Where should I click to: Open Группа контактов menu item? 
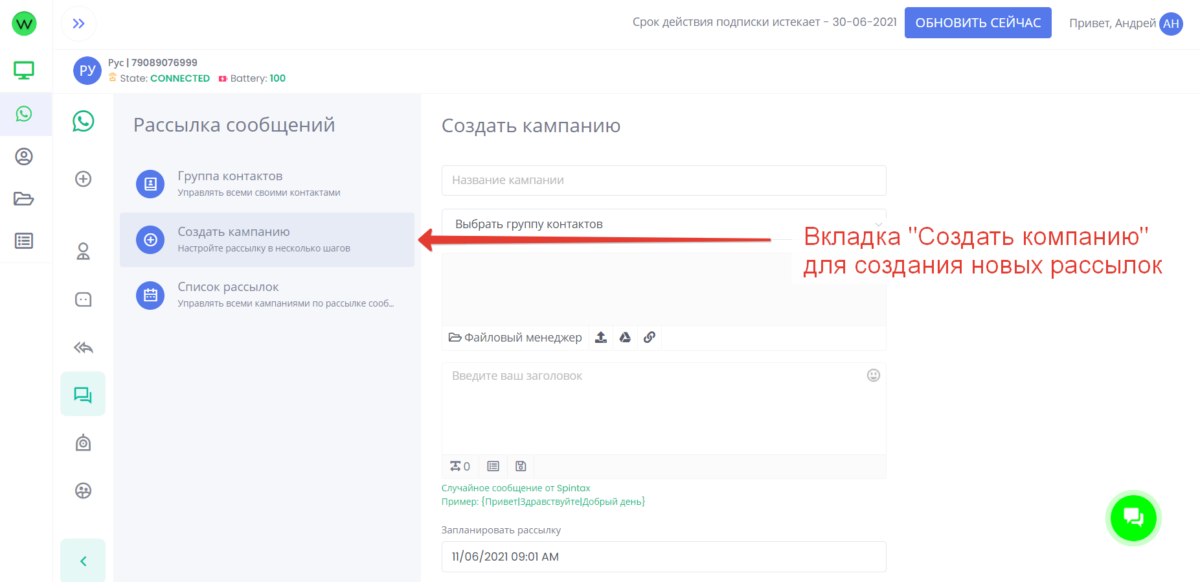[267, 184]
